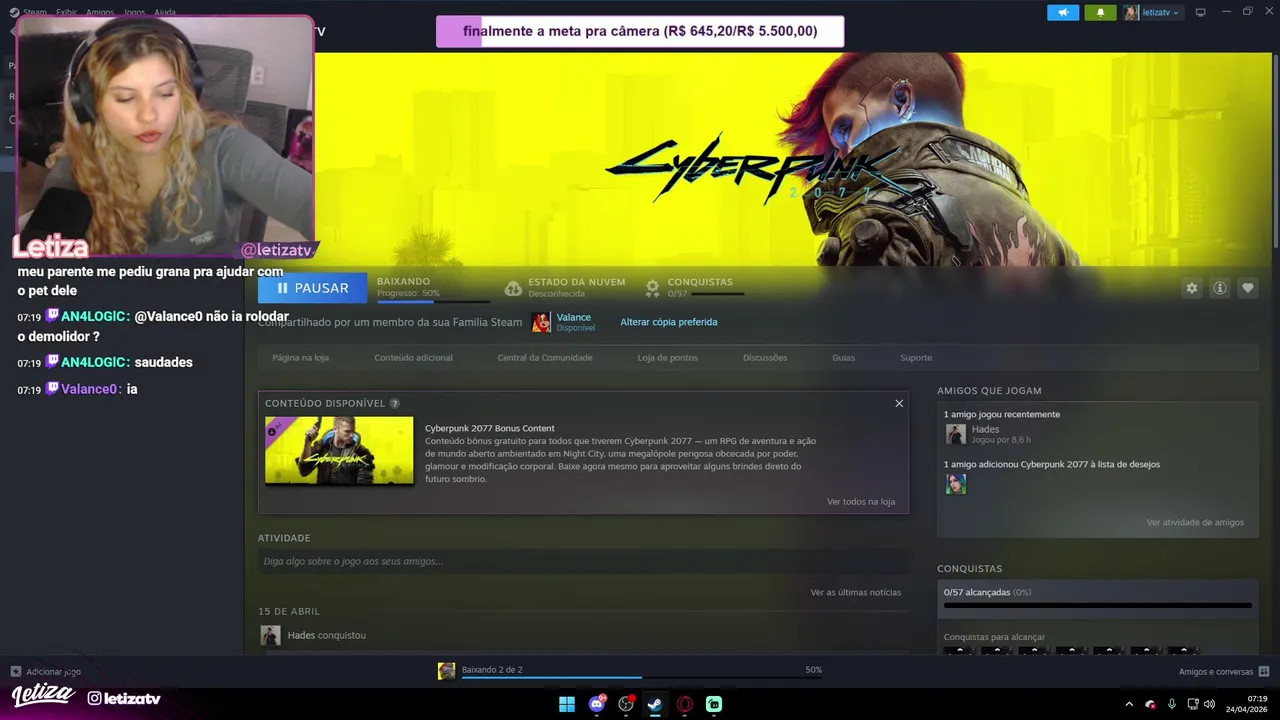Image resolution: width=1280 pixels, height=720 pixels.
Task: Open the green chat-bot taskbar icon
Action: [714, 704]
